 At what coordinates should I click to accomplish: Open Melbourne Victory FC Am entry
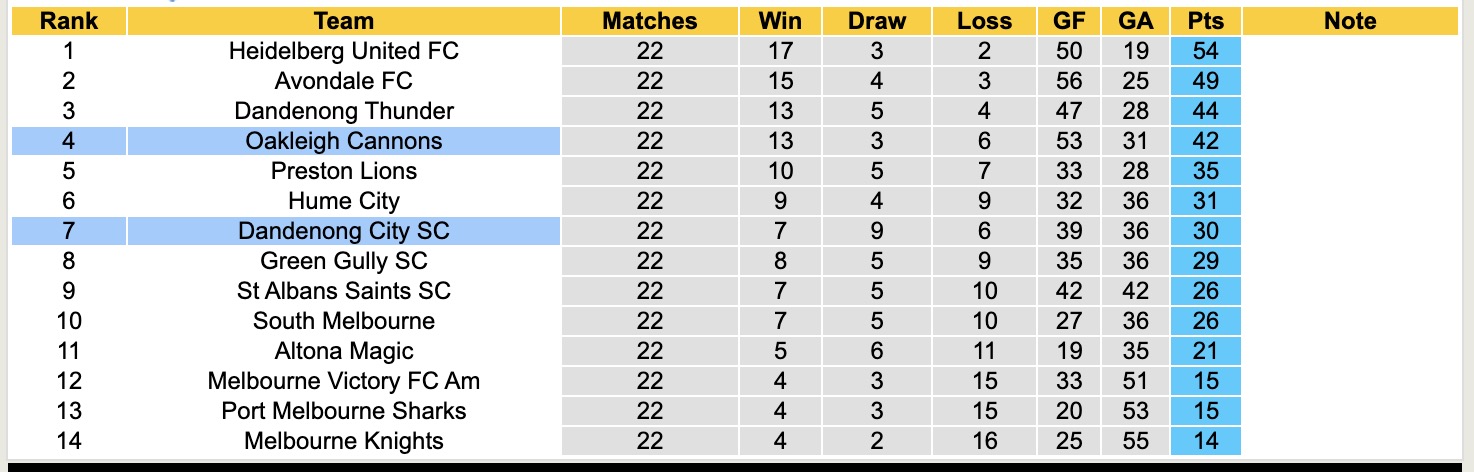click(343, 381)
